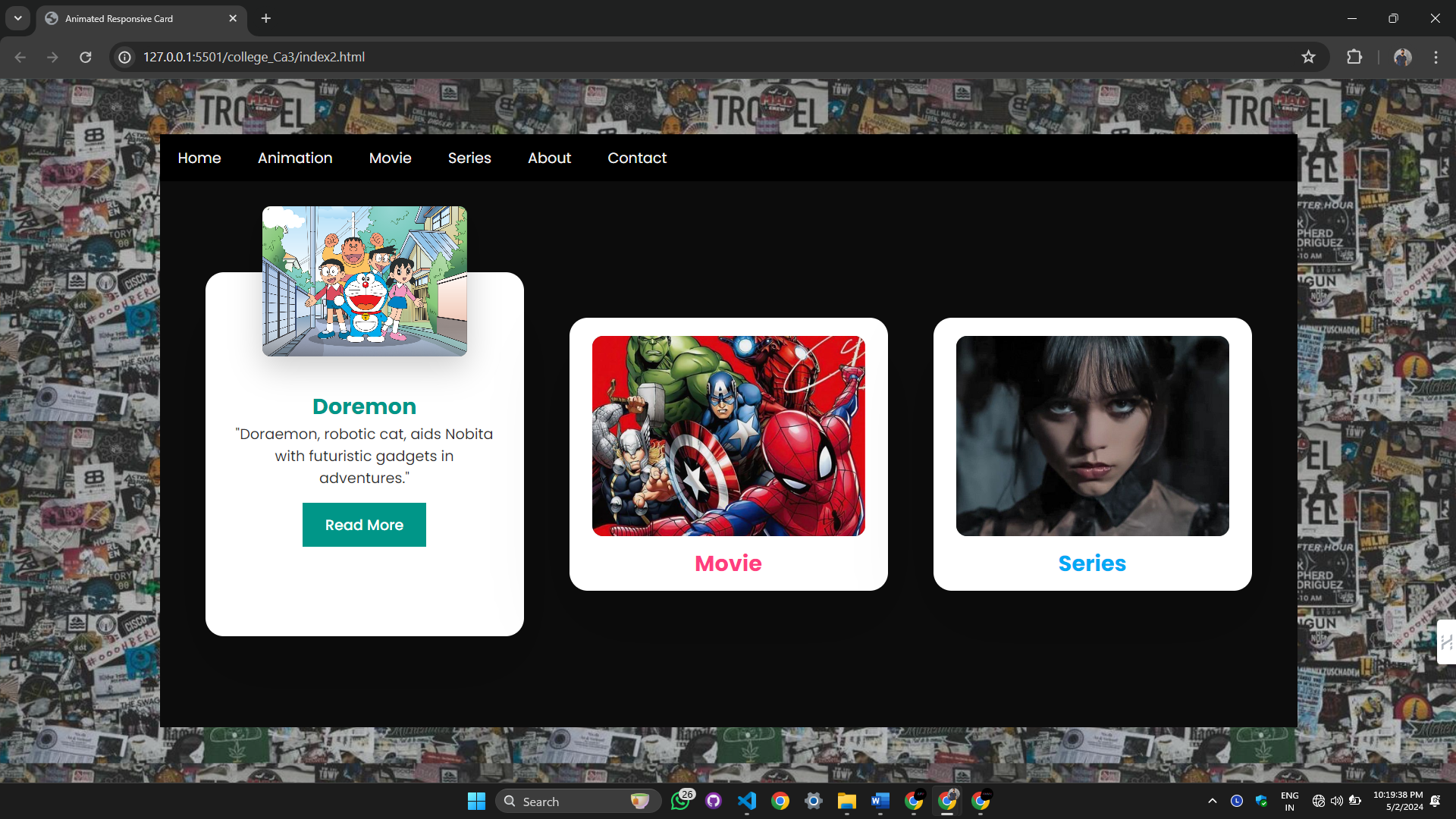Click the Doraemon description text

(364, 456)
